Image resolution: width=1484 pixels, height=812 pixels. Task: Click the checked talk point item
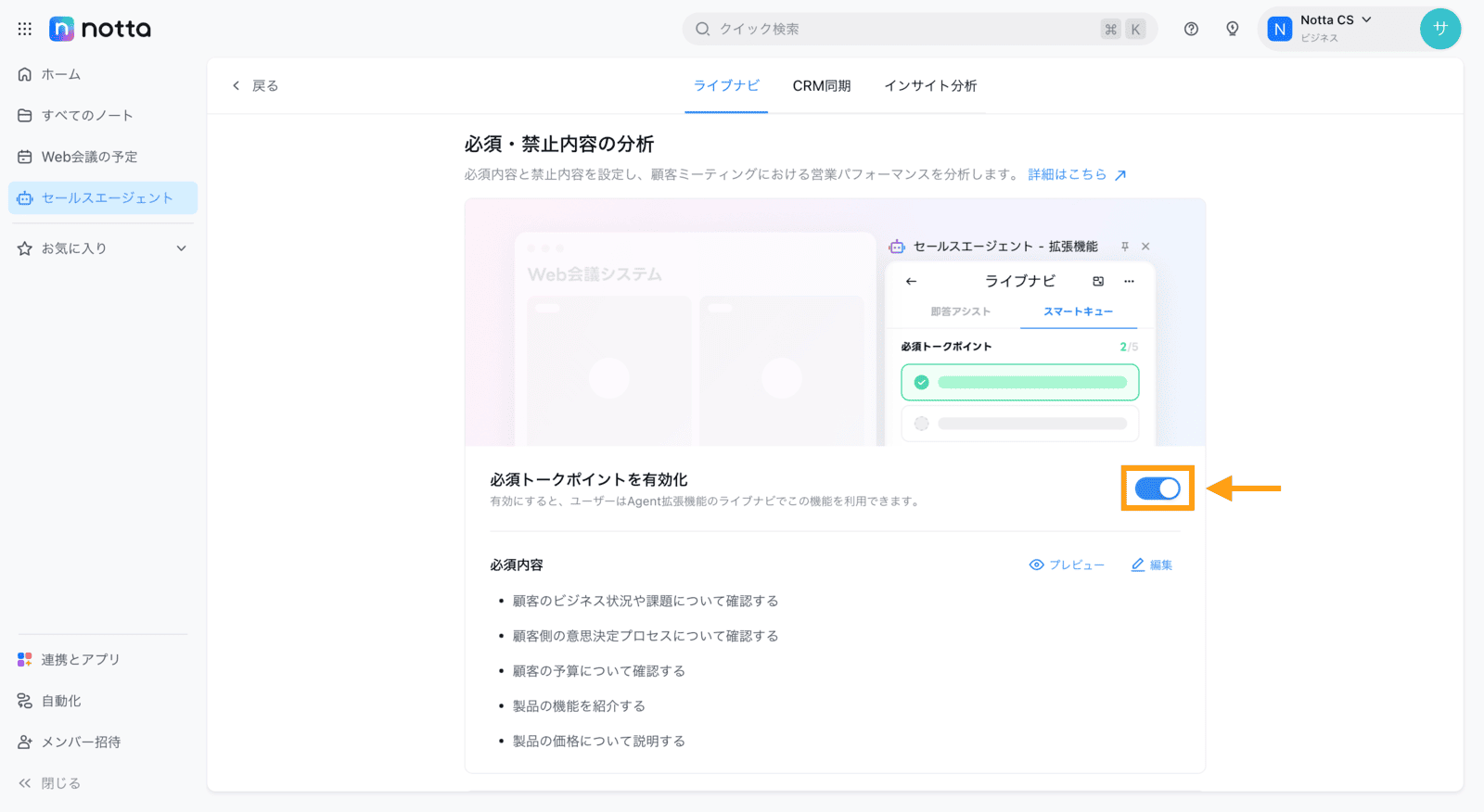pos(1020,382)
